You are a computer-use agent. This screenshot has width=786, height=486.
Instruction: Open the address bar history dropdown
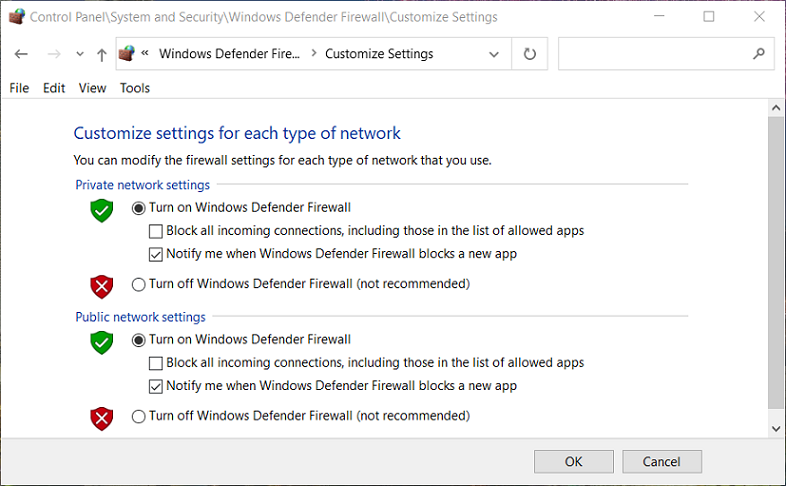pyautogui.click(x=494, y=54)
